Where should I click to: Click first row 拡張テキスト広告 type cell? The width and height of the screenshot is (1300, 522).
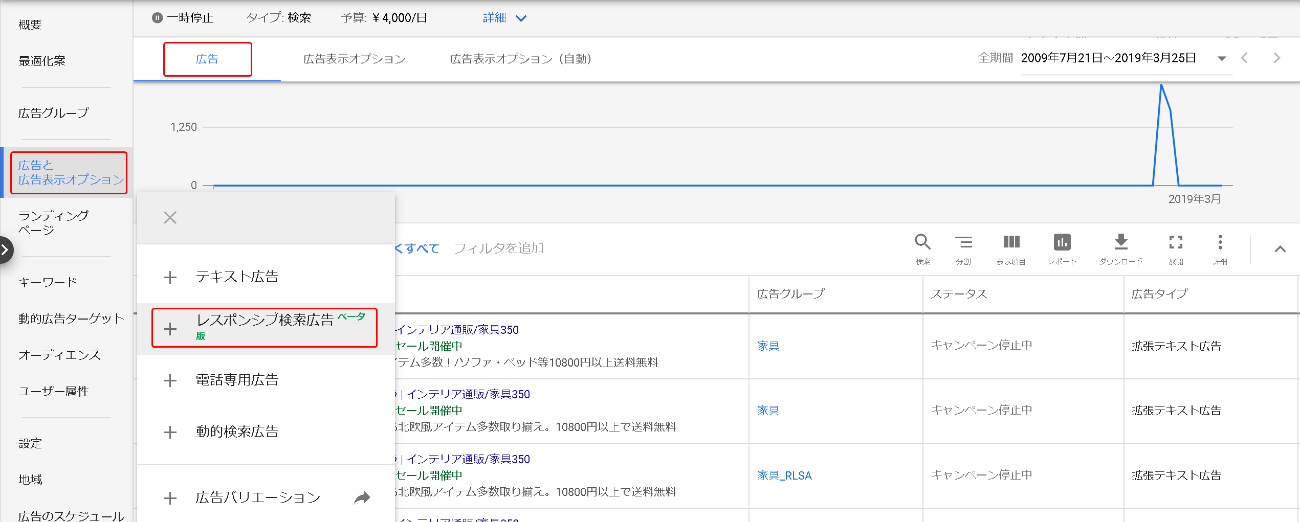1176,346
